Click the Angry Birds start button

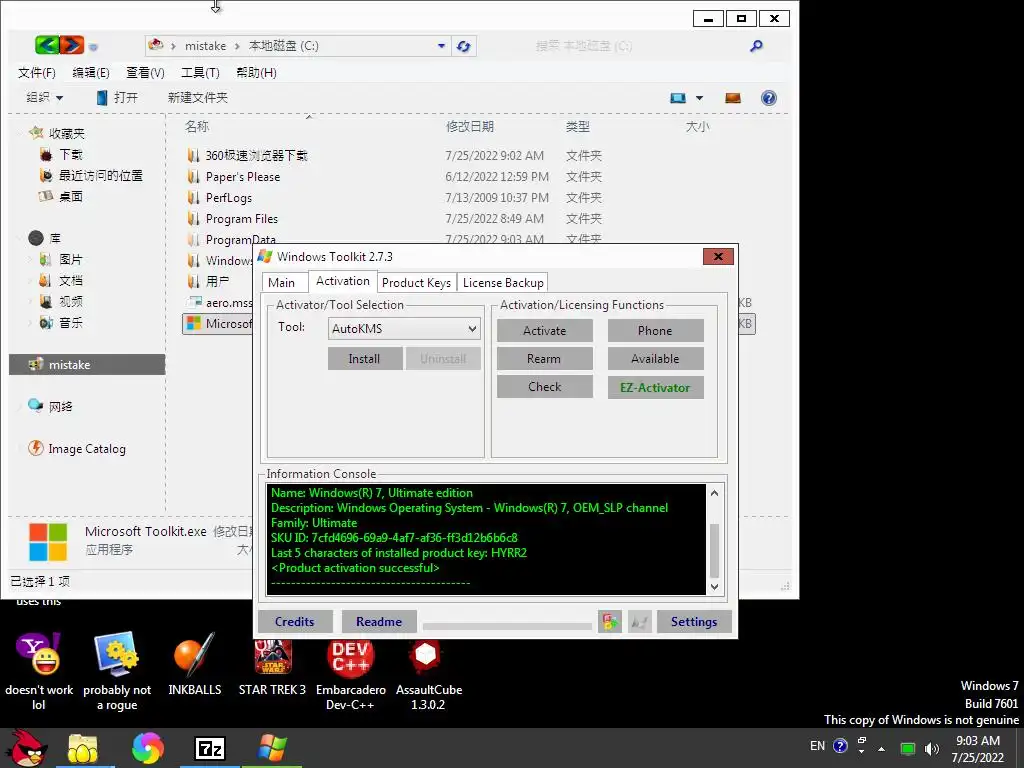pos(25,748)
